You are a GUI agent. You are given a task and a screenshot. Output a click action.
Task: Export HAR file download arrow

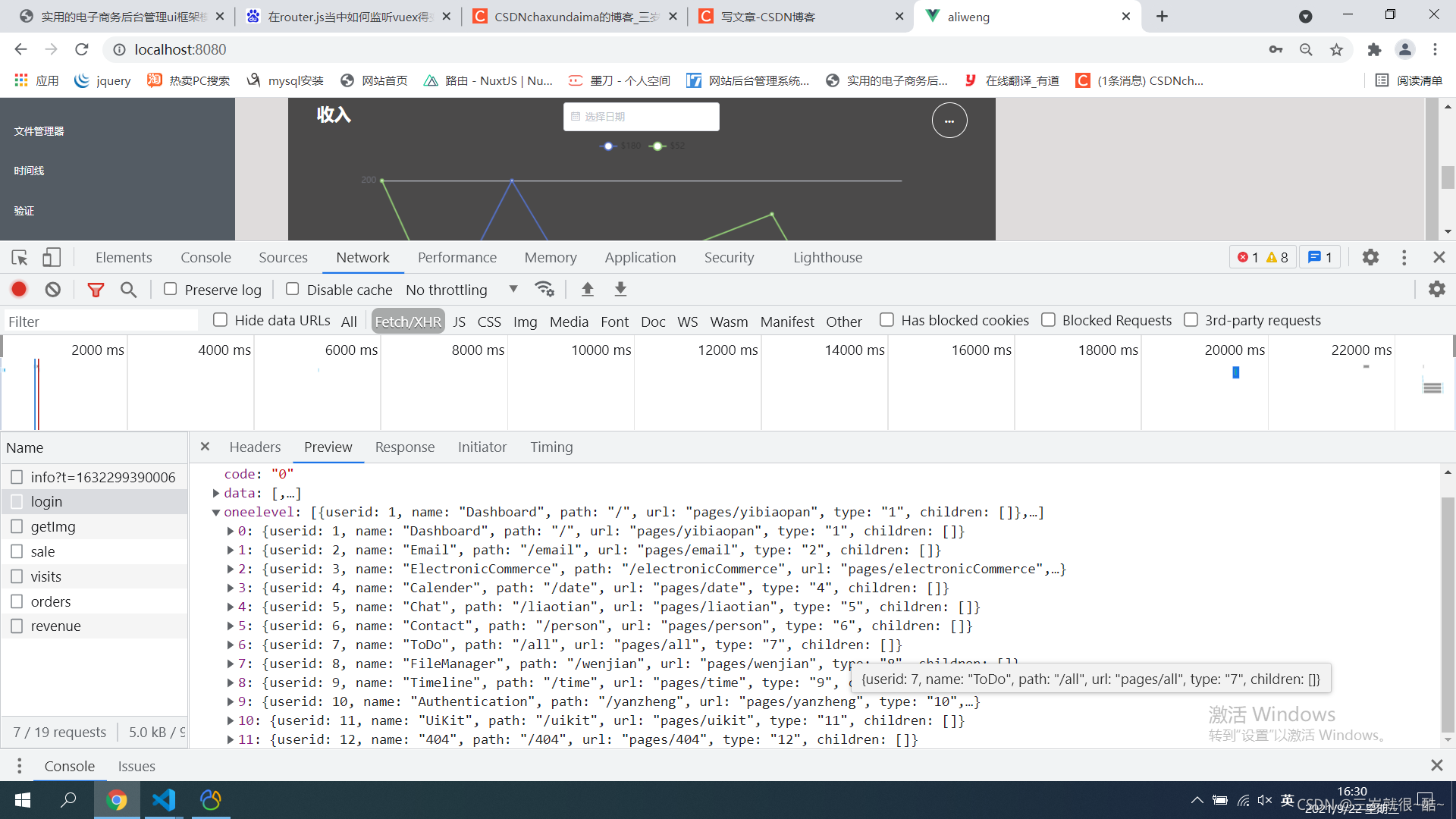[x=620, y=289]
